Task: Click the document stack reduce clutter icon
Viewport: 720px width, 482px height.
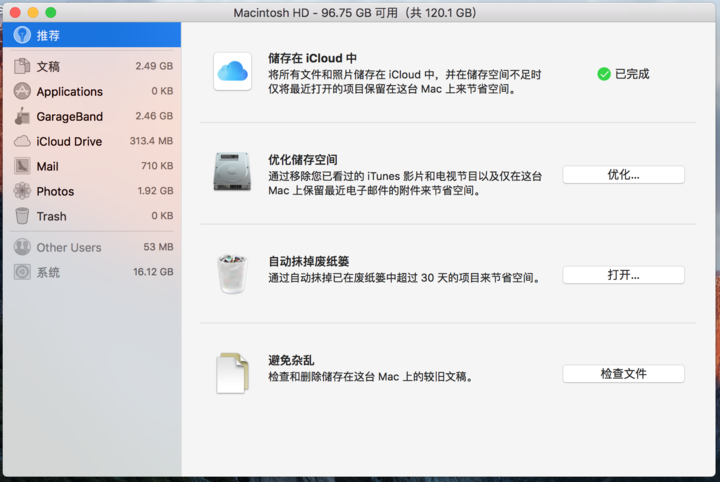Action: [x=232, y=373]
